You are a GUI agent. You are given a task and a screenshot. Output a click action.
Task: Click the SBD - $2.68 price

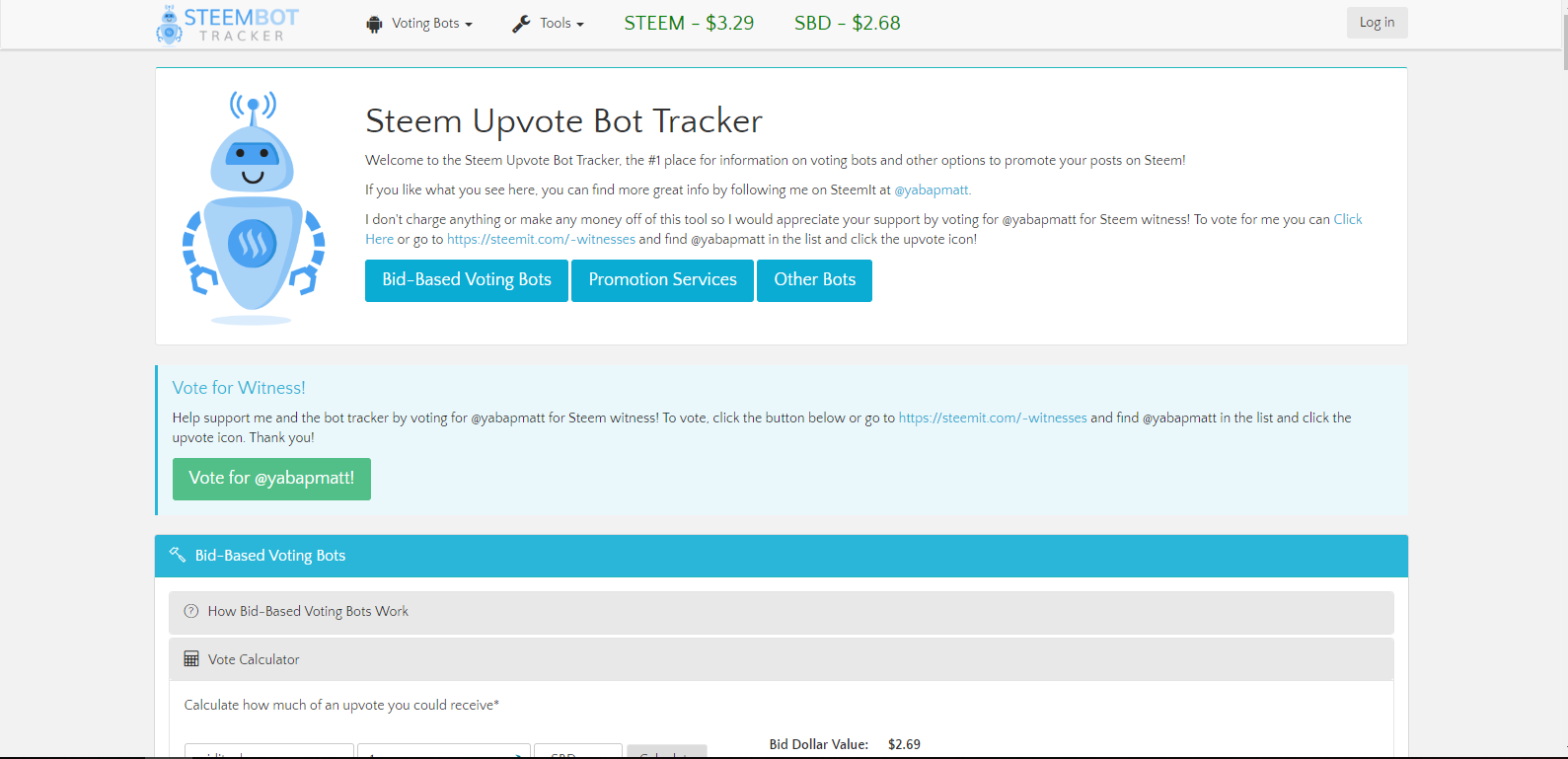point(848,23)
